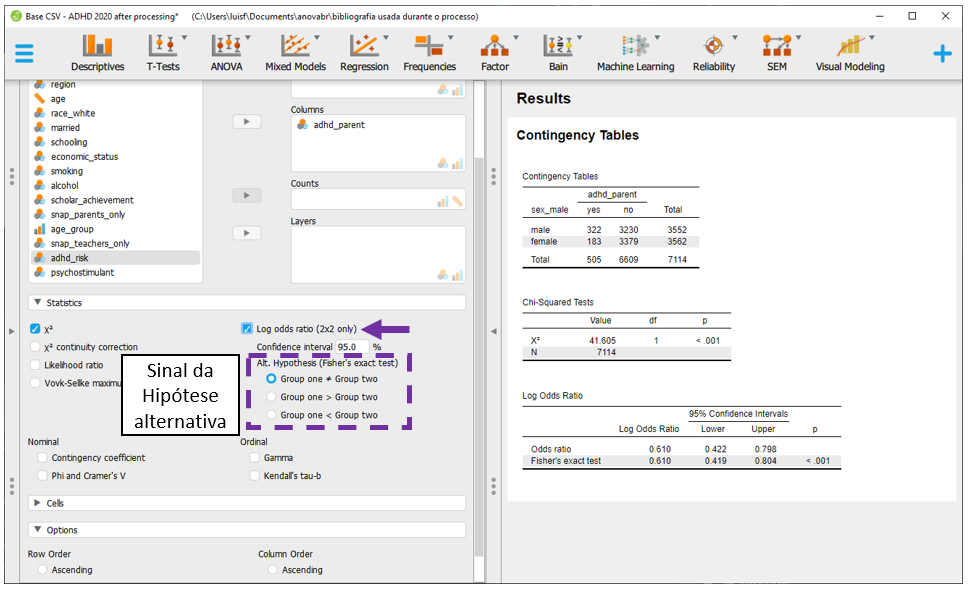Check the Phi and Cramer's V option
The image size is (969, 589).
tap(43, 476)
